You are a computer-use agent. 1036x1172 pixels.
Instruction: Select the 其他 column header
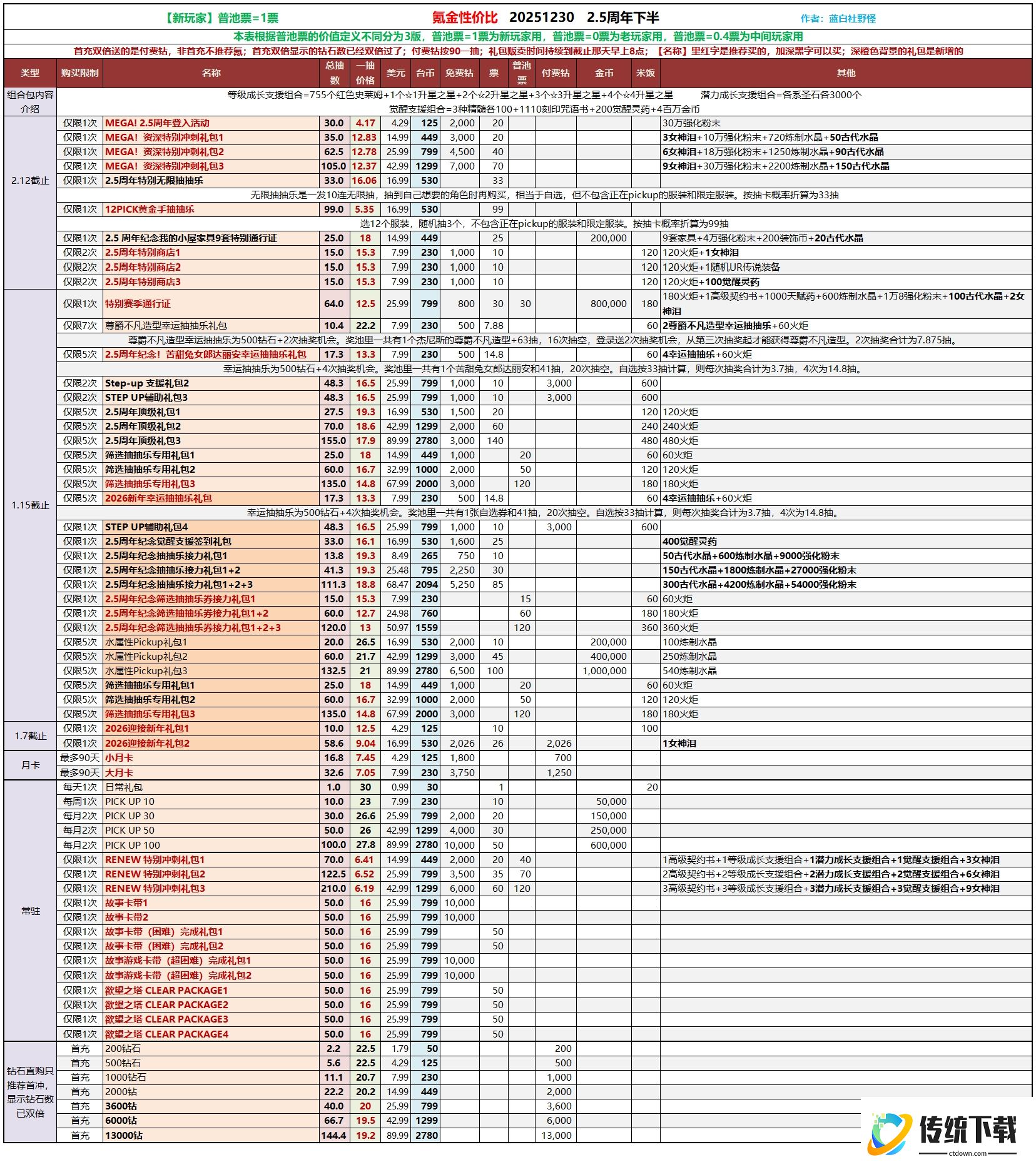845,73
